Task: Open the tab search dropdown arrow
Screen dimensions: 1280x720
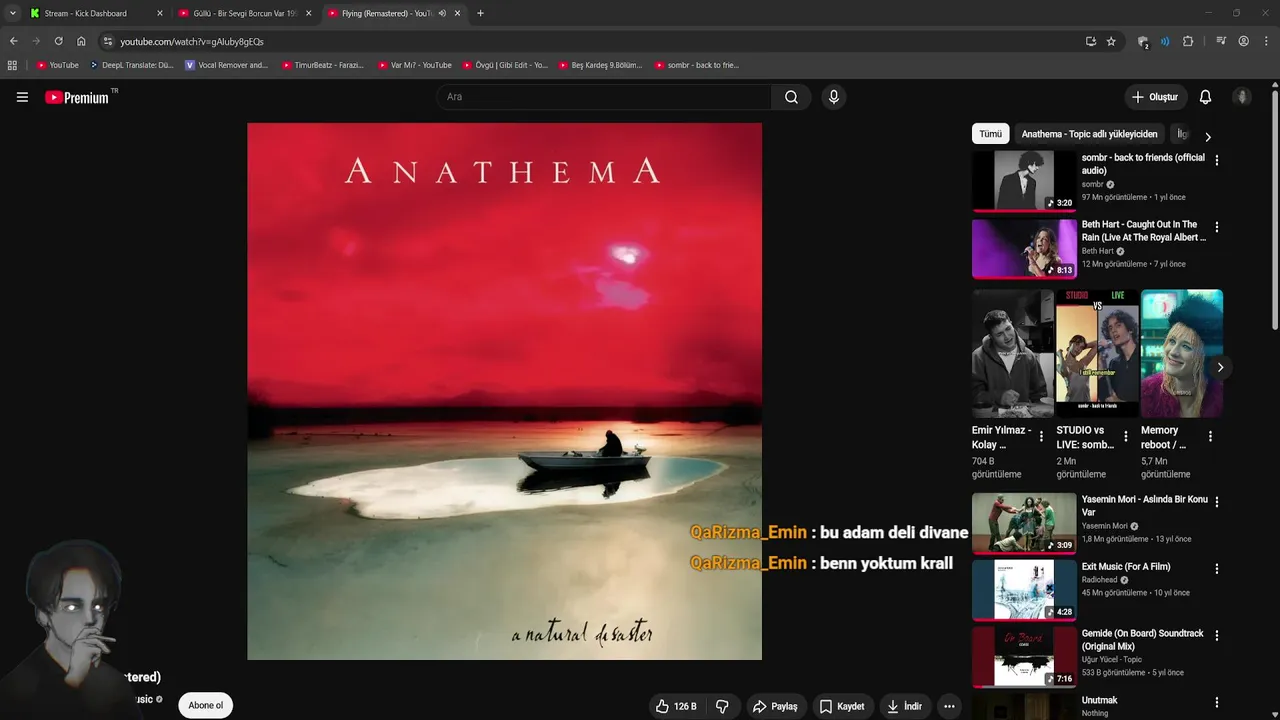Action: (x=12, y=13)
